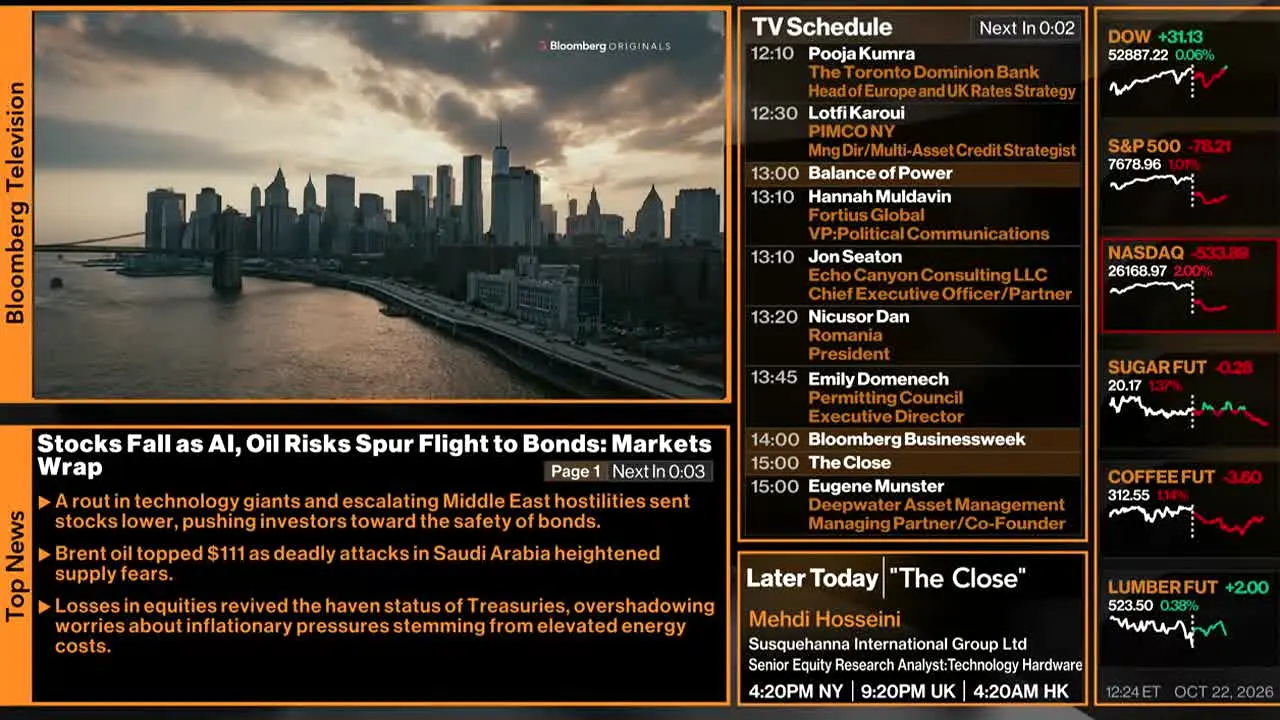
Task: Open the New York skyline video thumbnail
Action: coord(380,205)
